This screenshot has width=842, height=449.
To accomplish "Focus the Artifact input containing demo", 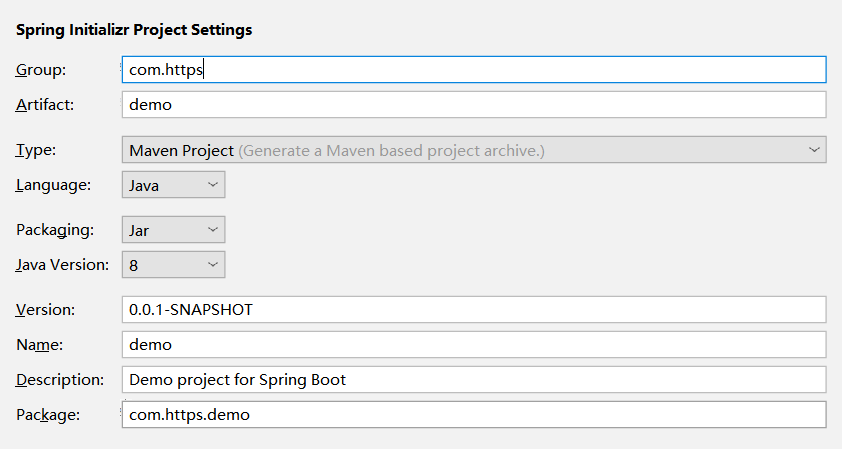I will pos(473,104).
